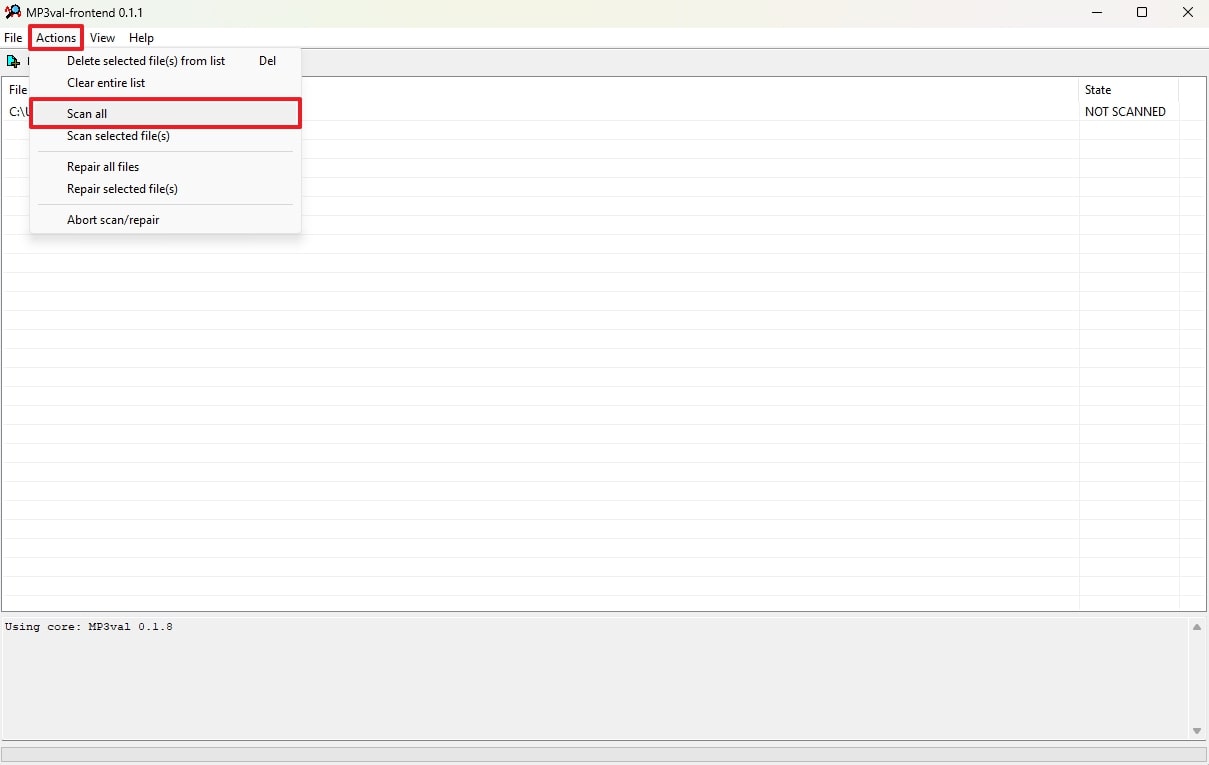
Task: Click the progress bar at the bottom
Action: (x=604, y=754)
